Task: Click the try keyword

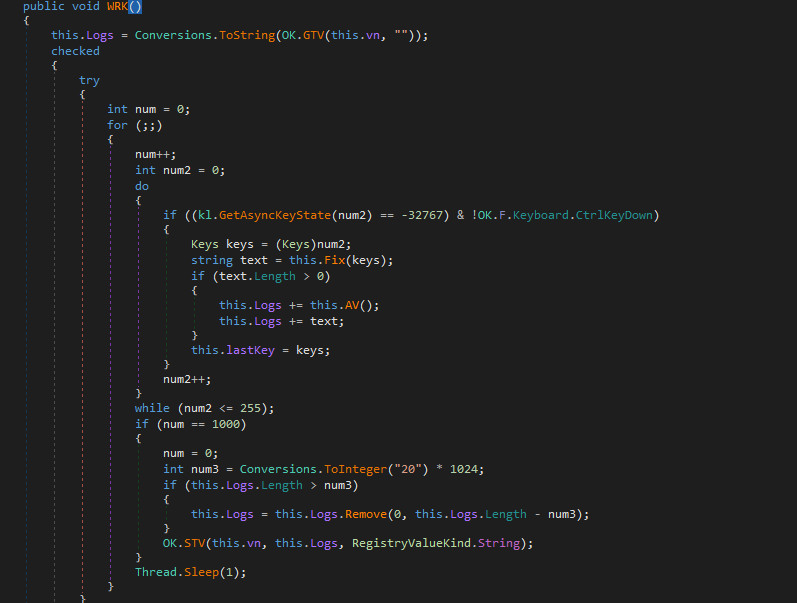Action: [x=89, y=80]
